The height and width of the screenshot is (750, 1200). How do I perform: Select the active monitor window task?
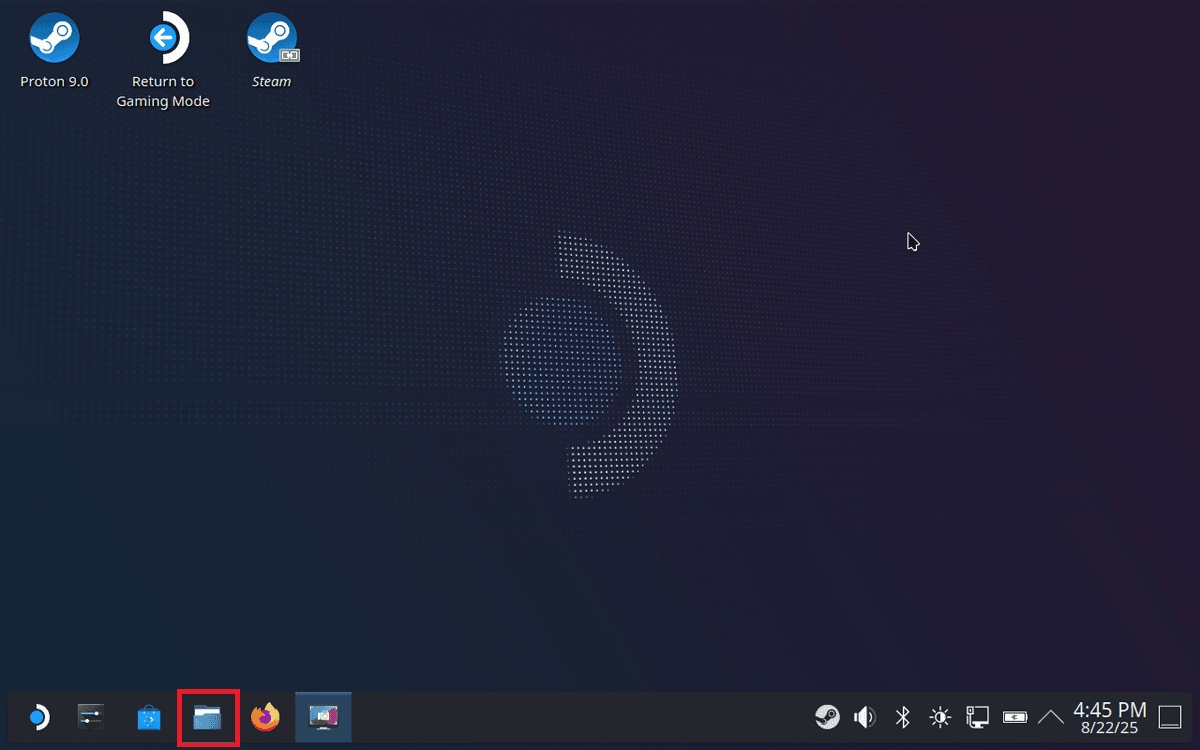[323, 717]
